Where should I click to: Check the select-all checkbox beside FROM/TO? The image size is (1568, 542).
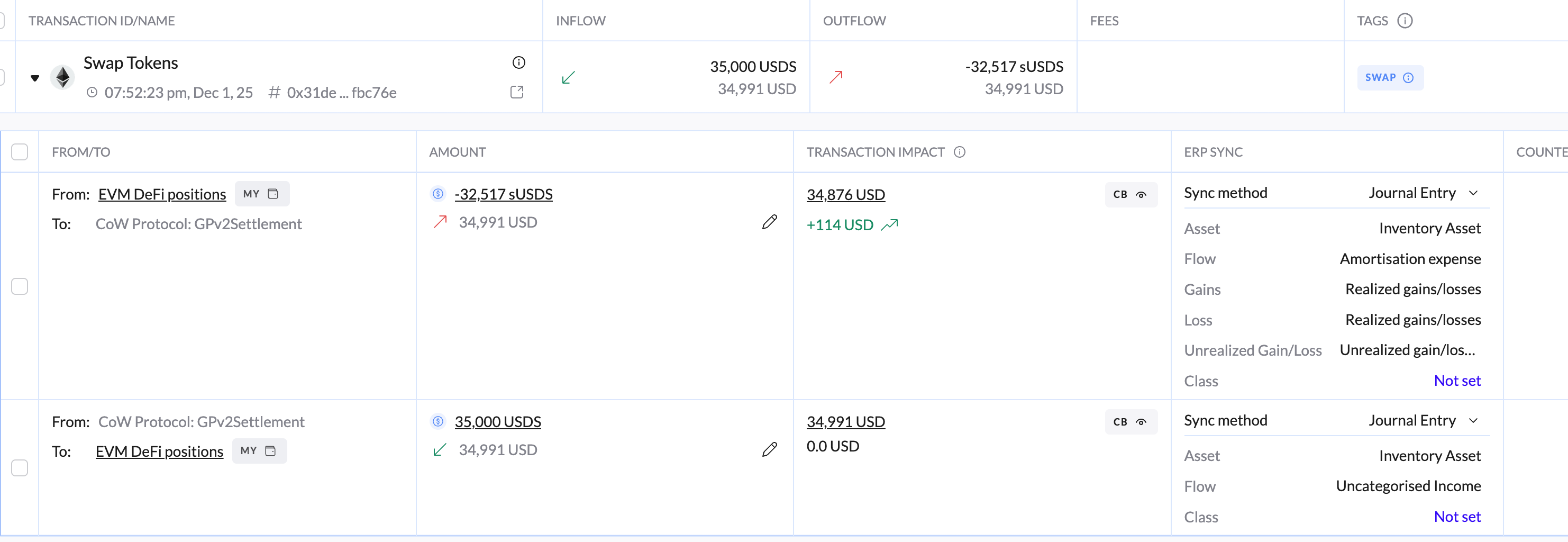point(20,152)
